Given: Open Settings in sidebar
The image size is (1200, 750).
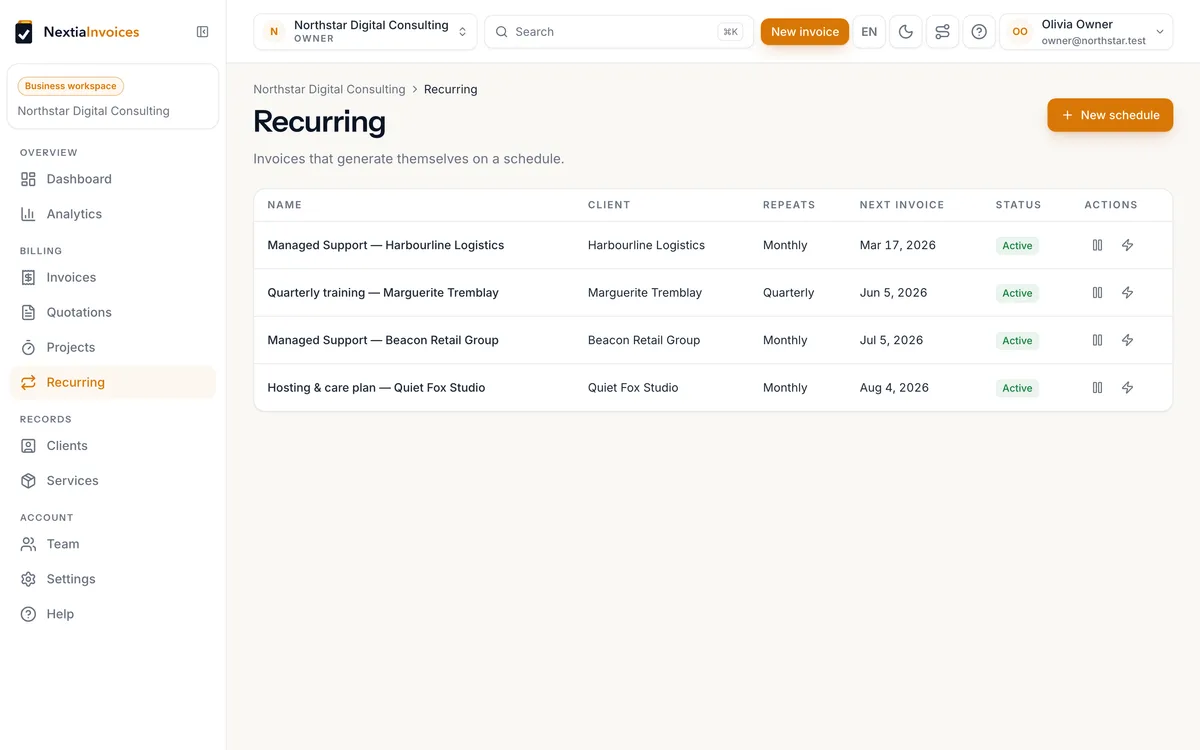Looking at the screenshot, I should 112,579.
